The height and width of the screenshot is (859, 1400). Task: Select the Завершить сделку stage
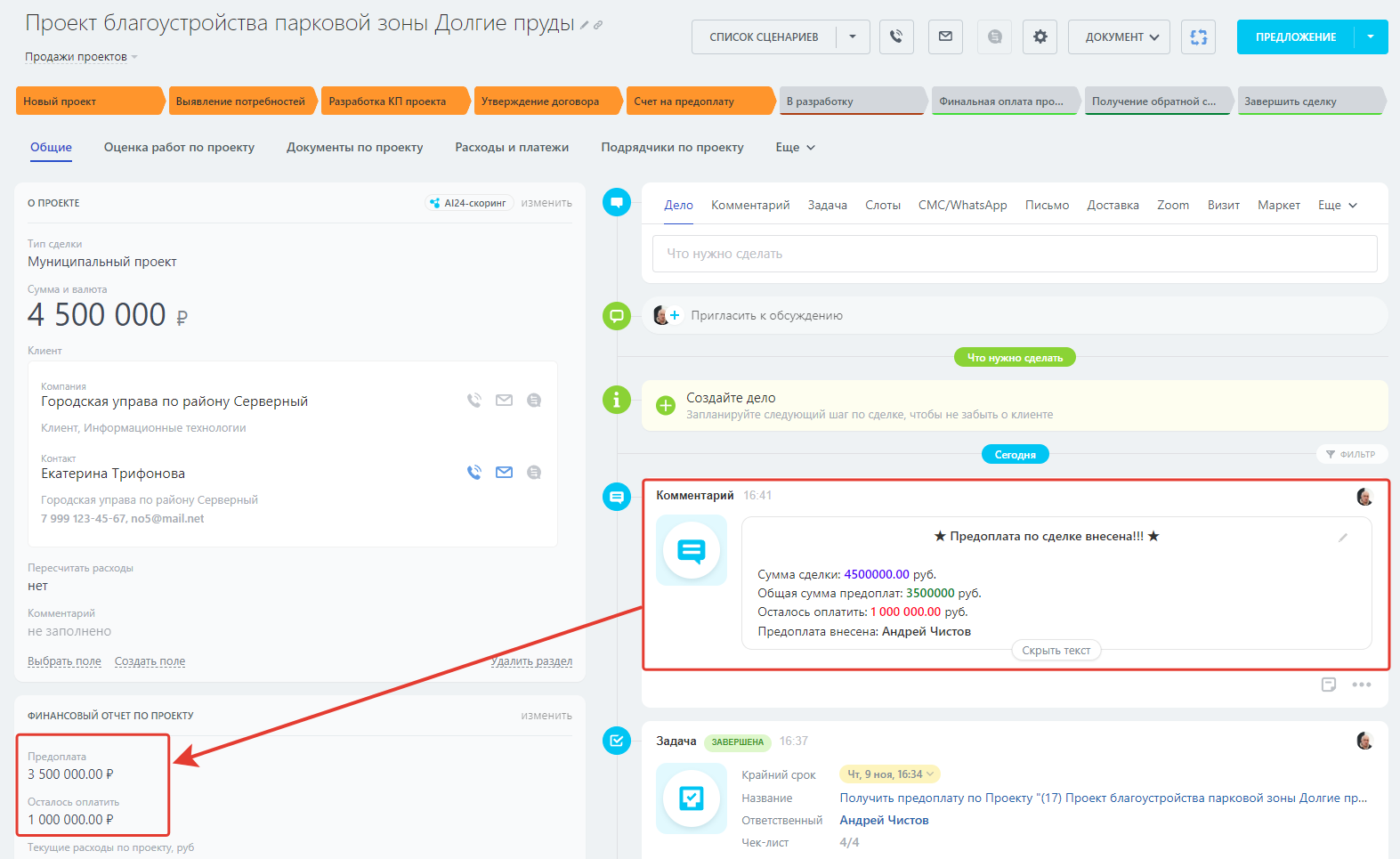[x=1311, y=101]
